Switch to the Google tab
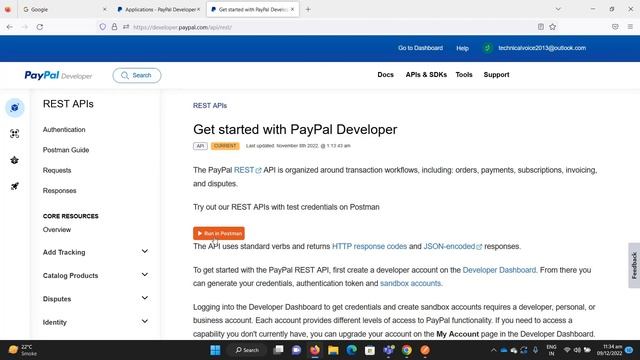640x360 pixels. pos(63,9)
